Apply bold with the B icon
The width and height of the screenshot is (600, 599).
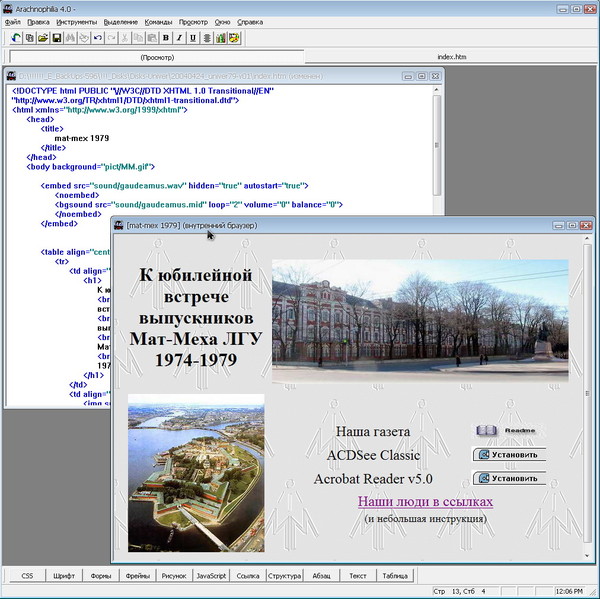[x=166, y=38]
